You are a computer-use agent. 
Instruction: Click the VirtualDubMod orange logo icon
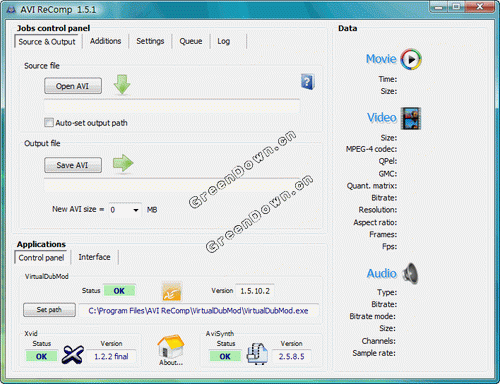point(172,291)
